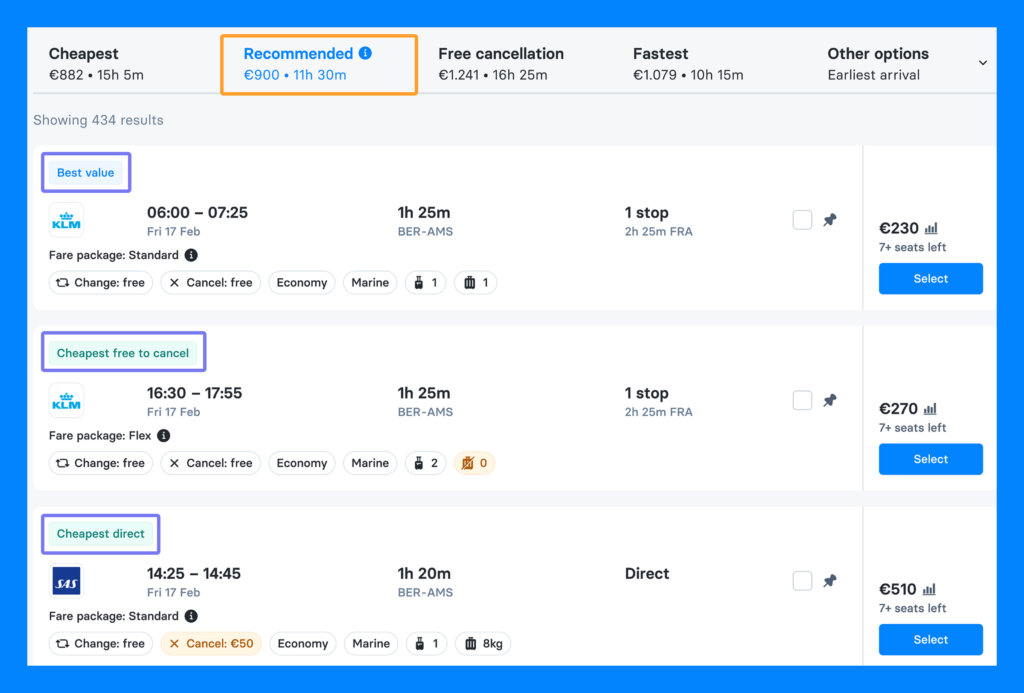Pin the 06:00 KLM flight
Viewport: 1024px width, 693px height.
point(830,220)
